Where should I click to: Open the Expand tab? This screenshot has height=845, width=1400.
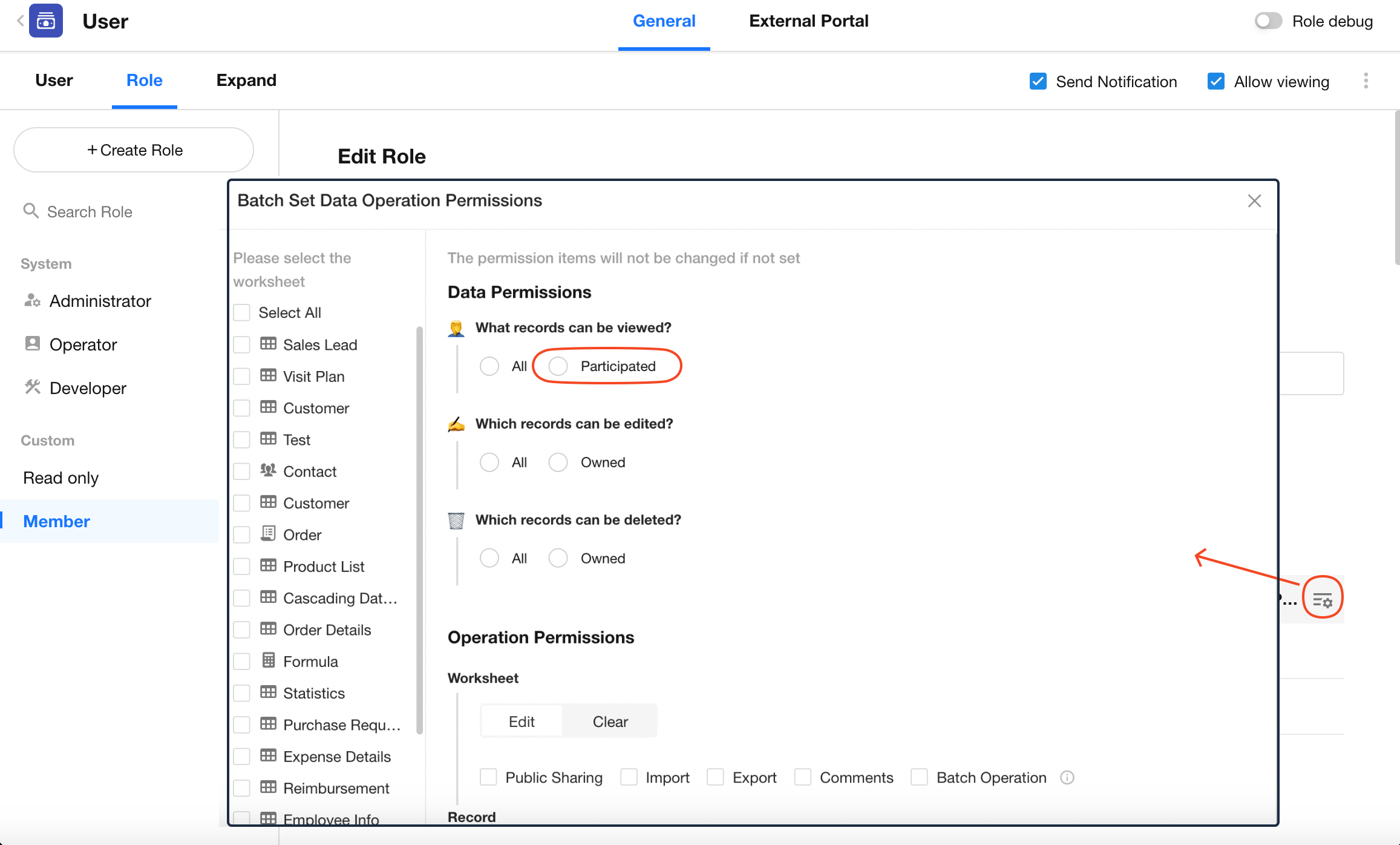[x=246, y=81]
